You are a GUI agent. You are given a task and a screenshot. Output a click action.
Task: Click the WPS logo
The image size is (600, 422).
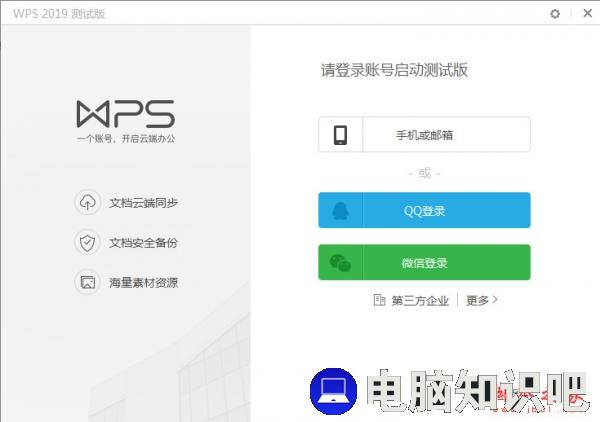pos(126,114)
